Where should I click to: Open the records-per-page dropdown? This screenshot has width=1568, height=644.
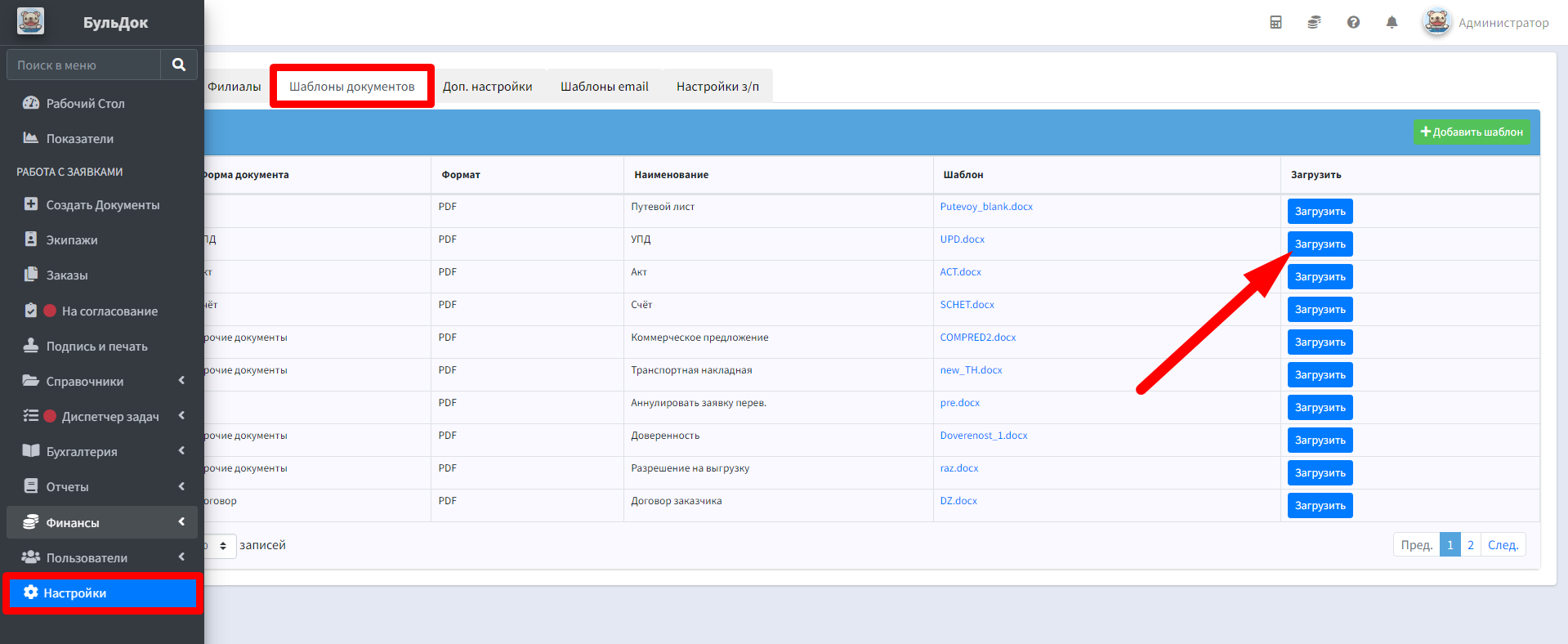click(x=221, y=545)
